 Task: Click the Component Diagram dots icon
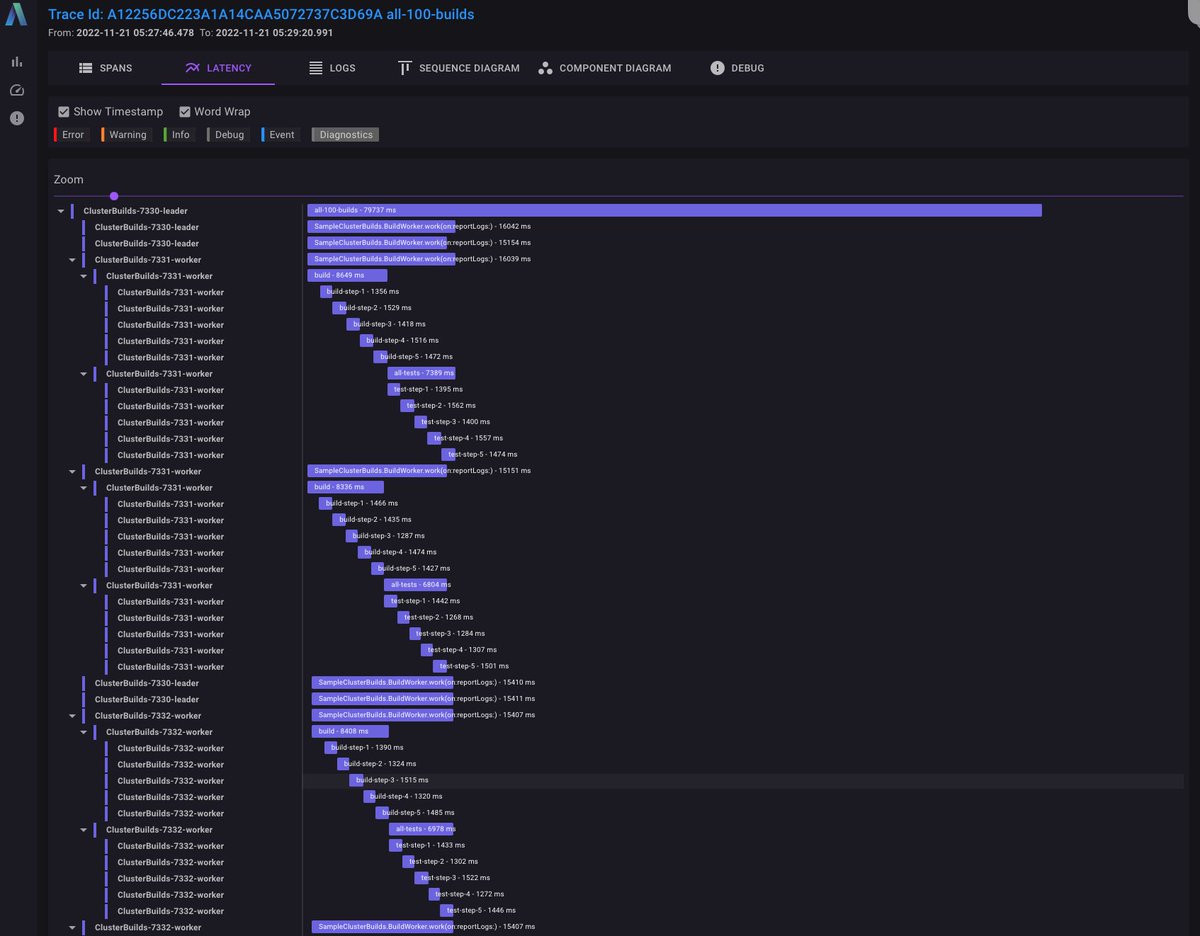point(545,68)
